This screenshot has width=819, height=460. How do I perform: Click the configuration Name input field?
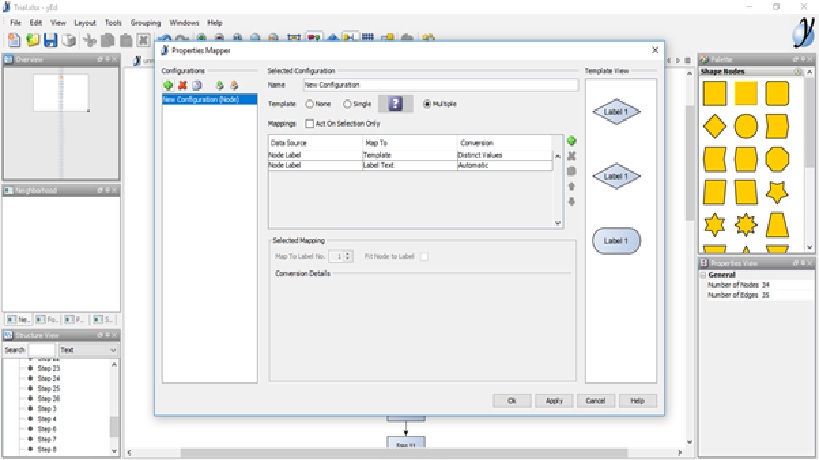tap(440, 85)
